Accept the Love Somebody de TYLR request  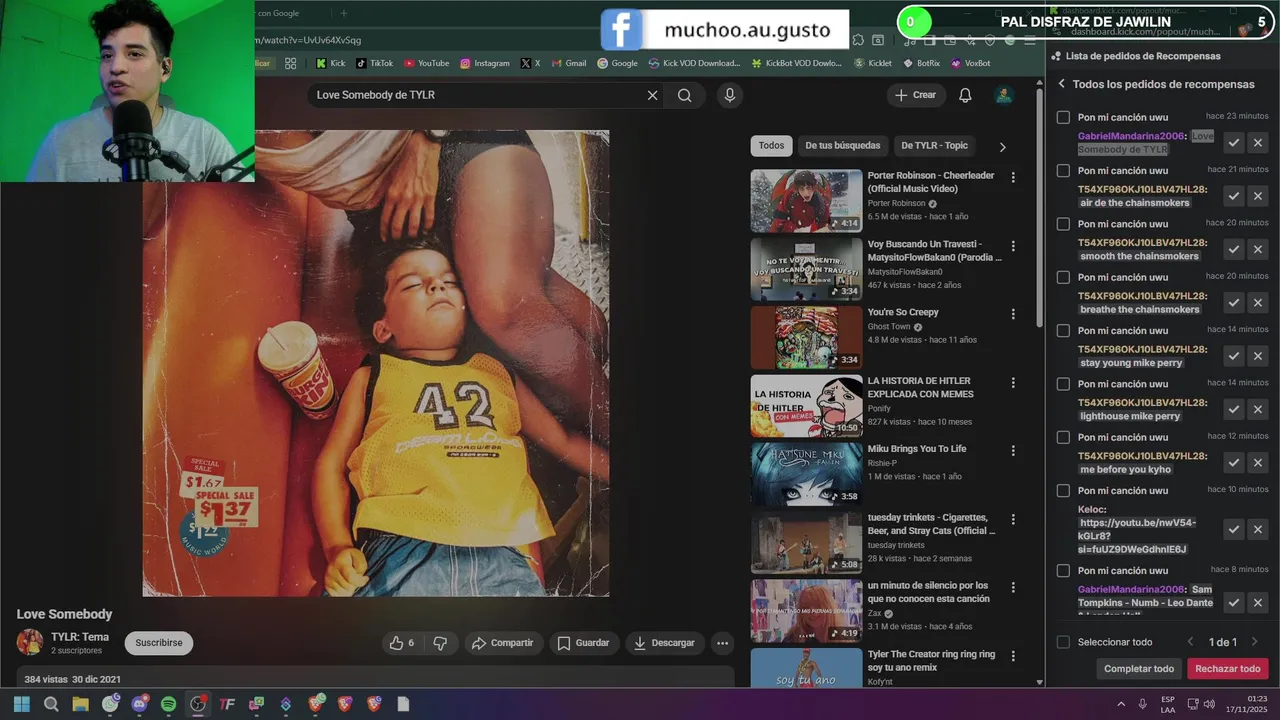click(x=1233, y=143)
